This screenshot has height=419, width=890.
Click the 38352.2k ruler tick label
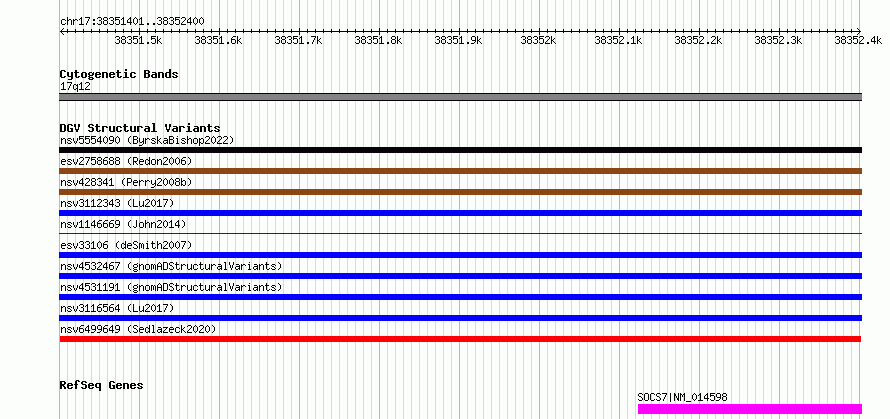point(698,40)
